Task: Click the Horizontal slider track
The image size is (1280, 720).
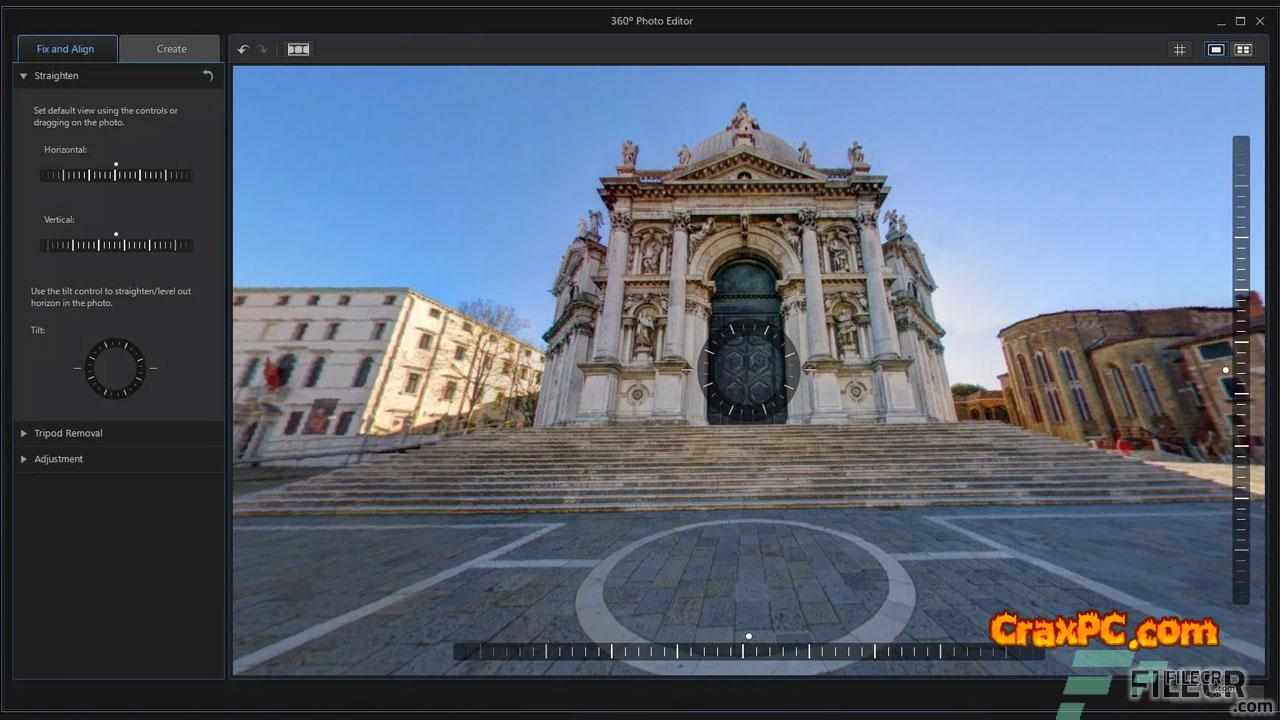Action: (x=115, y=175)
